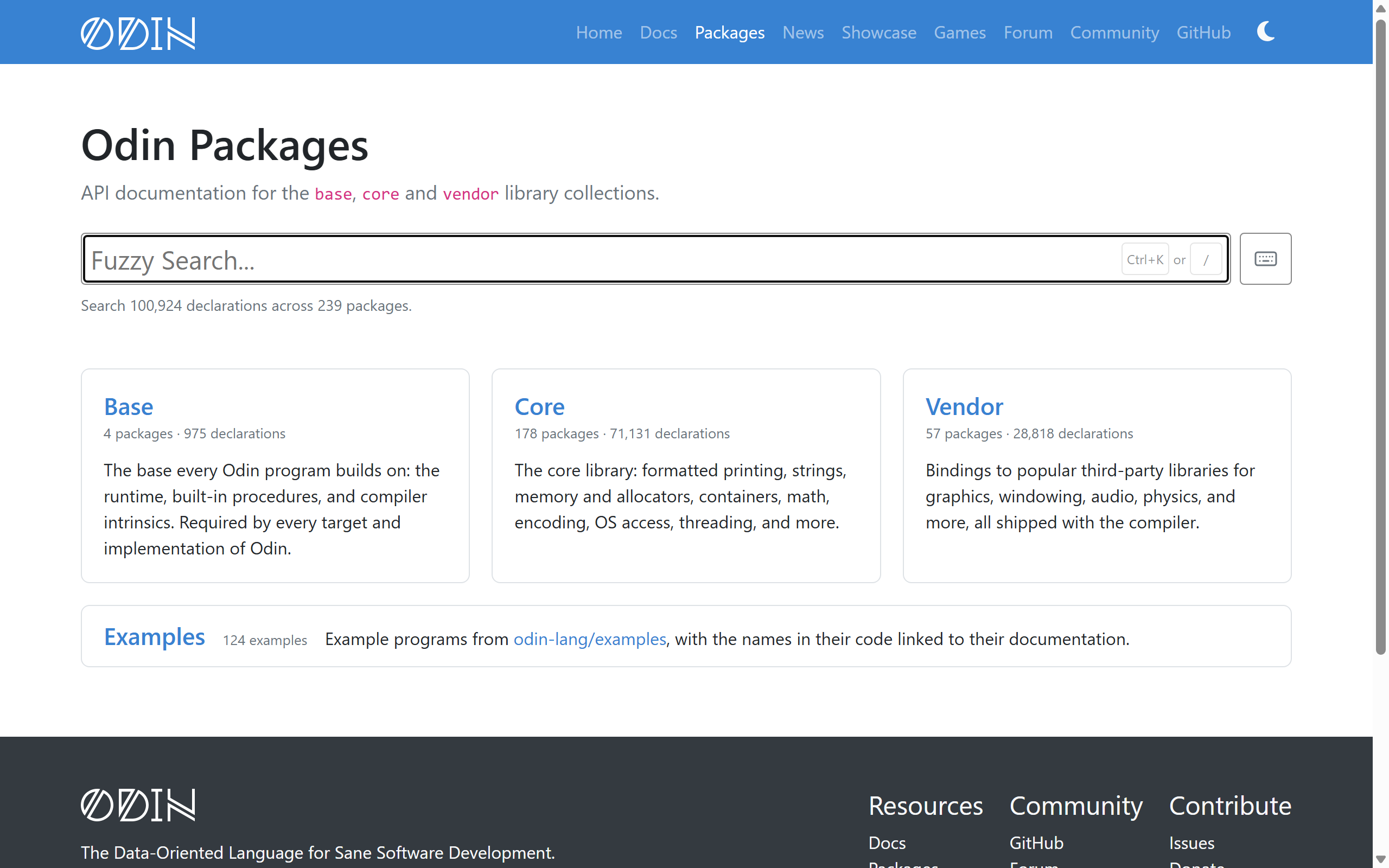Focus the Fuzzy Search input field
Viewport: 1389px width, 868px height.
point(655,259)
